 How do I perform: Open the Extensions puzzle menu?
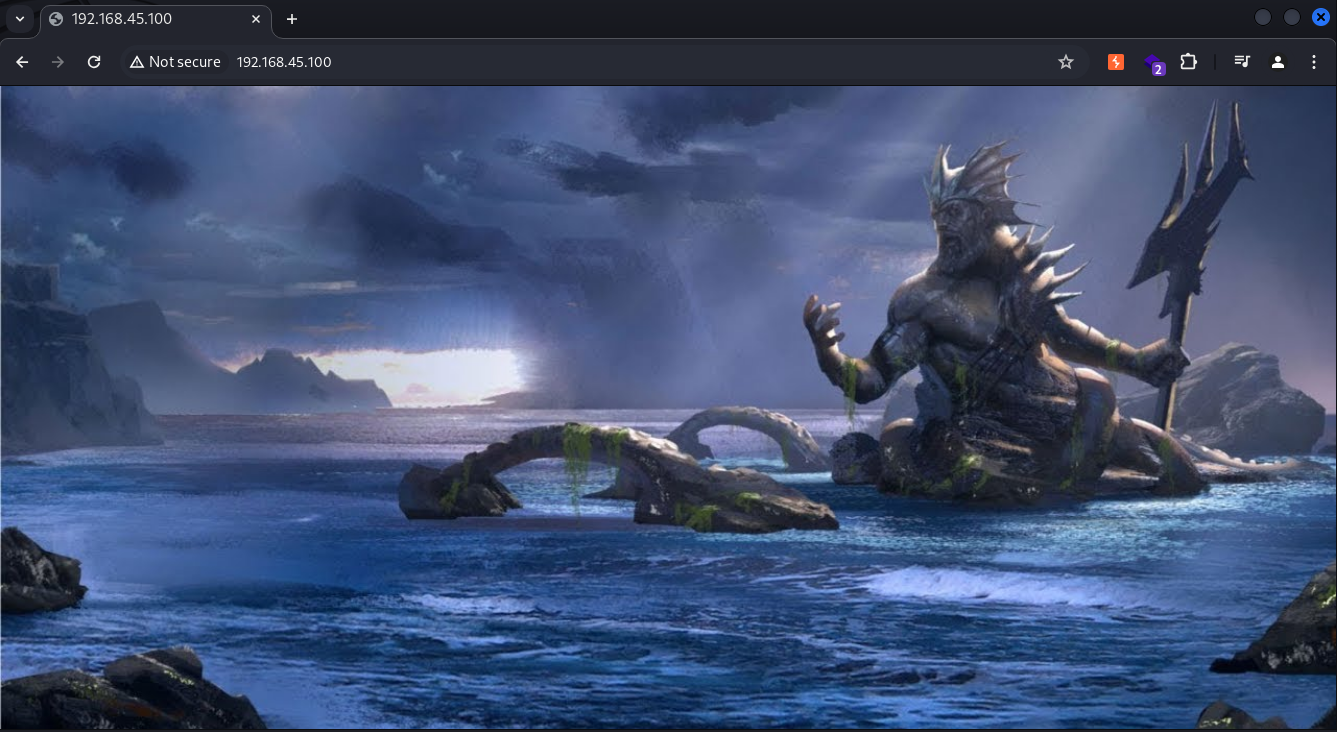point(1188,62)
